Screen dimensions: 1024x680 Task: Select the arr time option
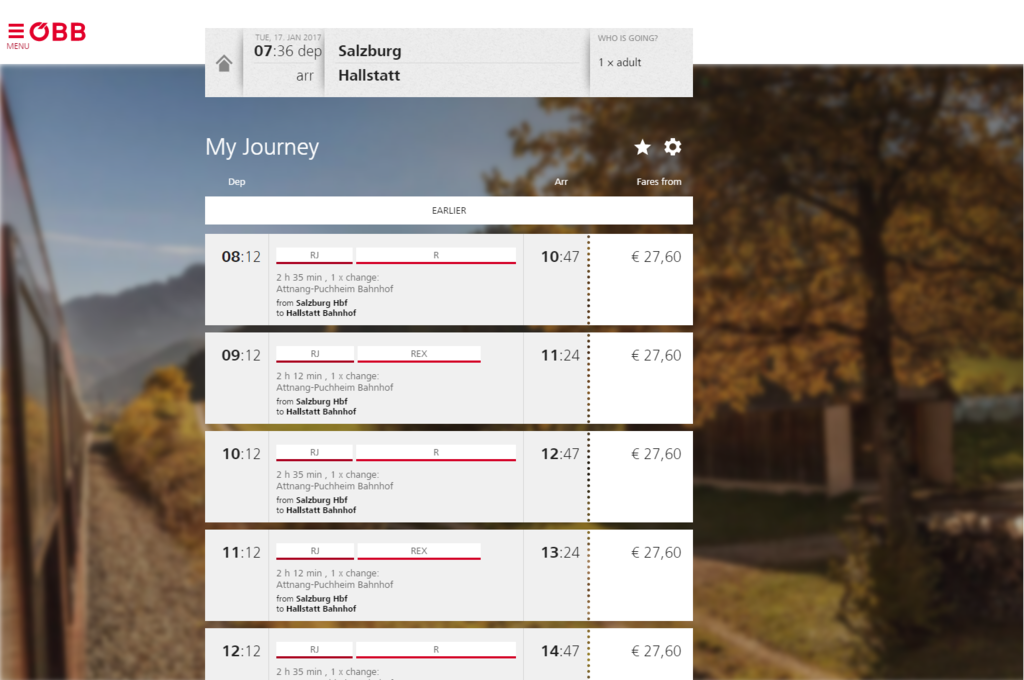click(305, 76)
